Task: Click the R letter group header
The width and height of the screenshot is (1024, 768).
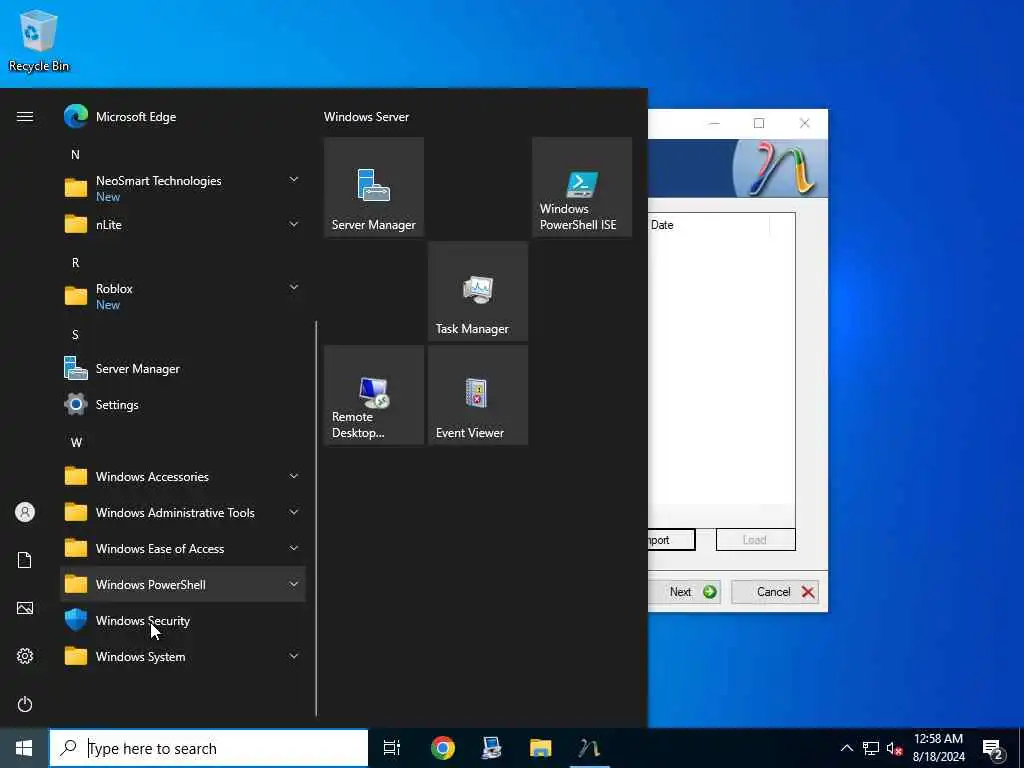Action: coord(75,263)
